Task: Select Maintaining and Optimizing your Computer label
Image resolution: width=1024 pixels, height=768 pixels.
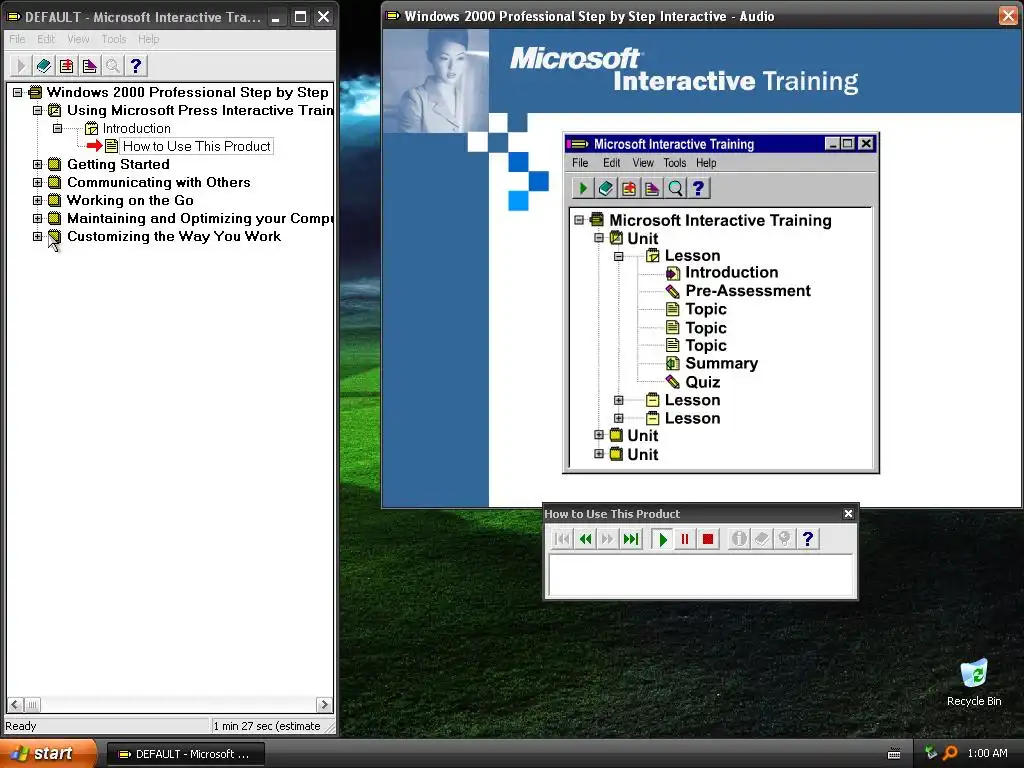Action: [x=200, y=218]
